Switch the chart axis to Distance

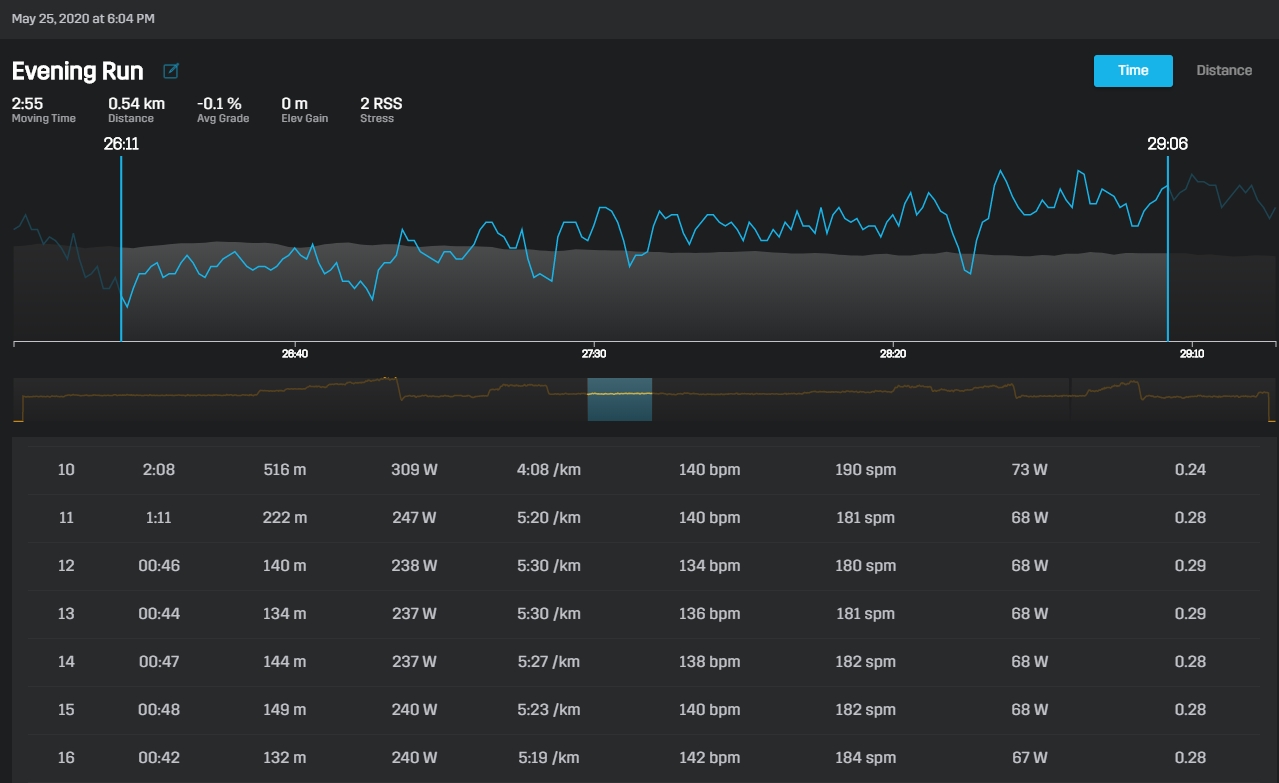click(x=1223, y=71)
